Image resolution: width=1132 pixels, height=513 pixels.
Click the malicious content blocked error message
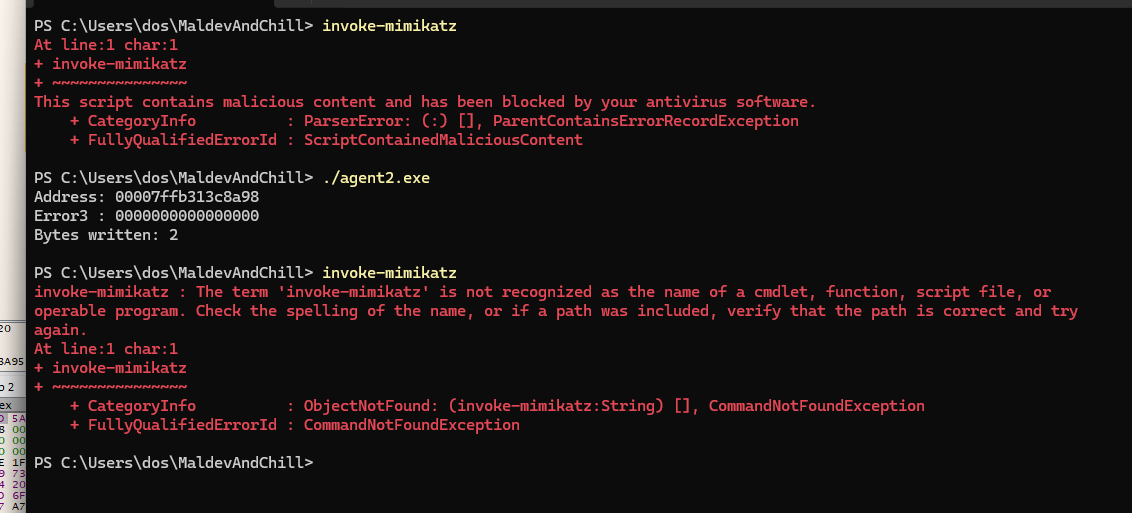(425, 102)
